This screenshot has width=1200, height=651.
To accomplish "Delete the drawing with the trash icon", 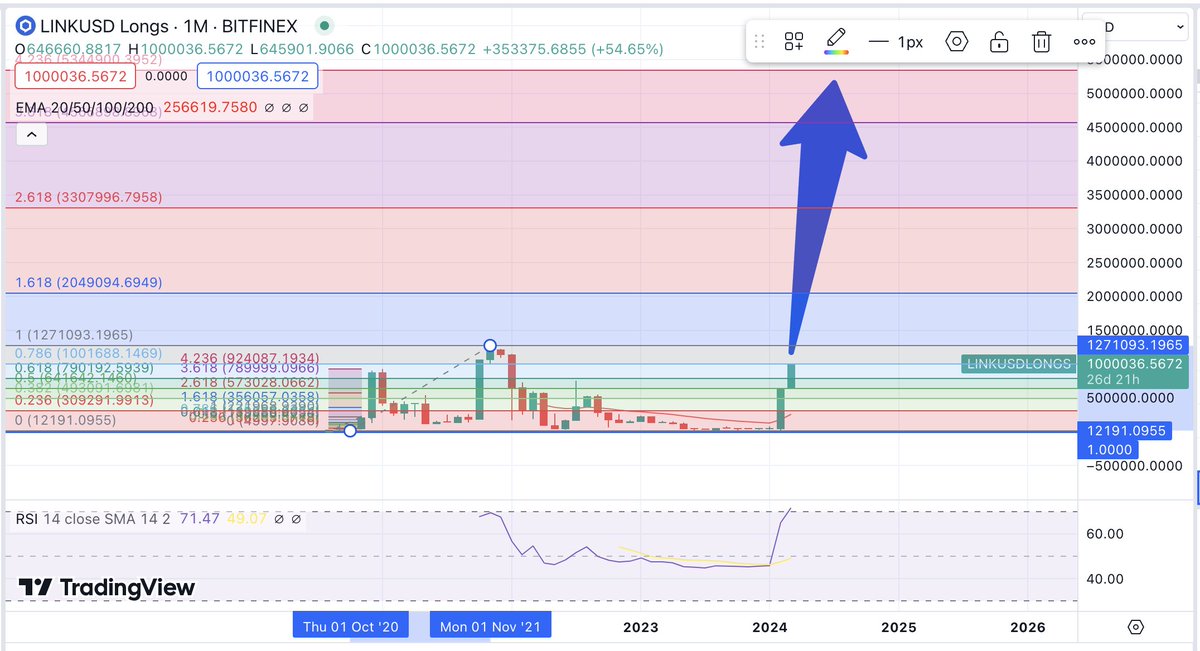I will coord(1041,41).
